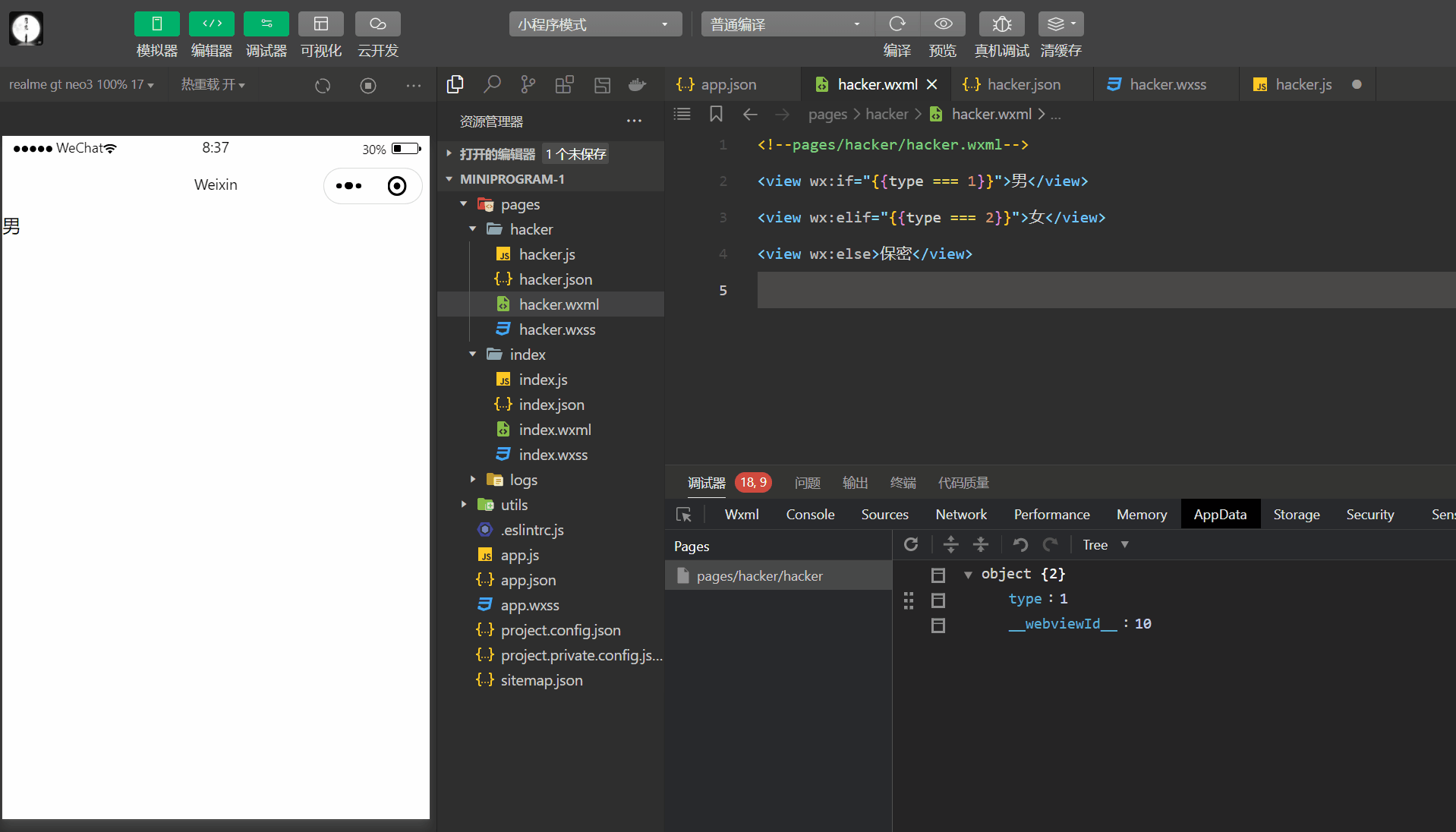
Task: Click the user avatar icon
Action: tap(26, 29)
